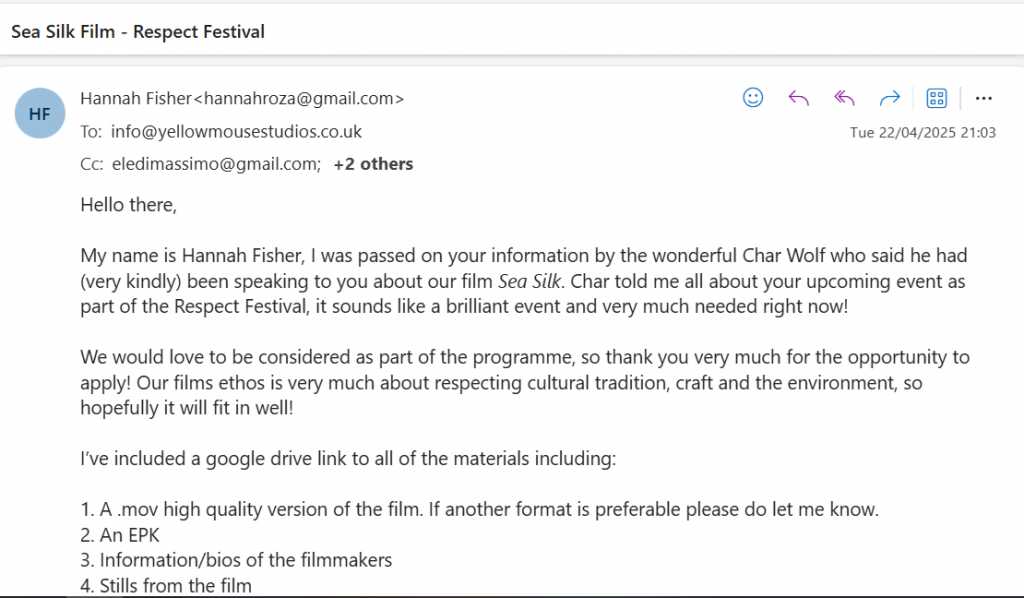This screenshot has height=598, width=1024.
Task: Click list item 3 Information/bios of the filmmakers
Action: pos(236,560)
